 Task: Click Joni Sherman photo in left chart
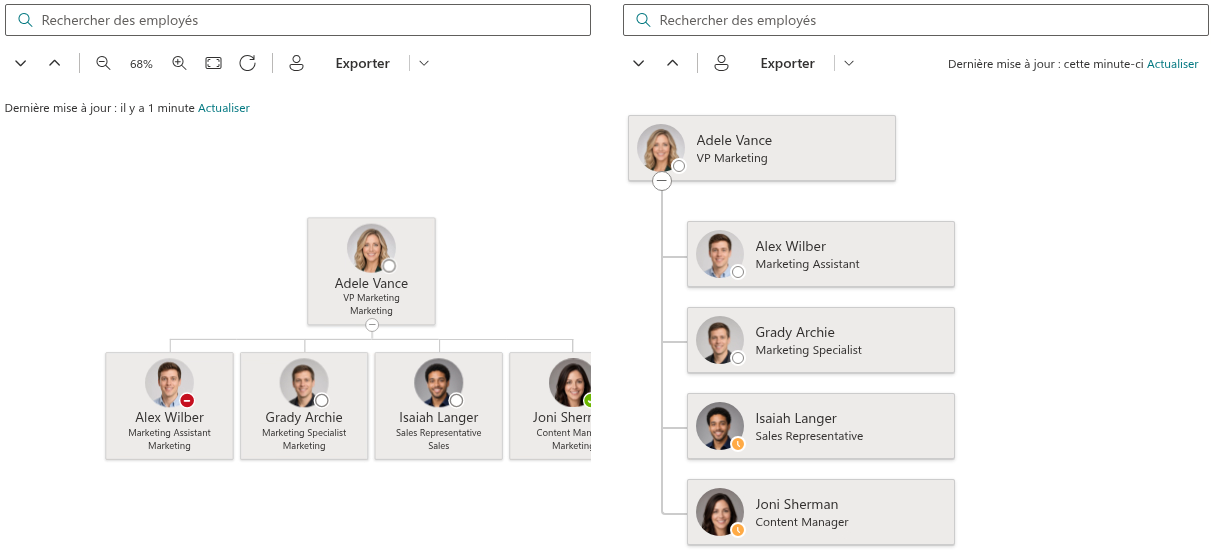coord(571,383)
